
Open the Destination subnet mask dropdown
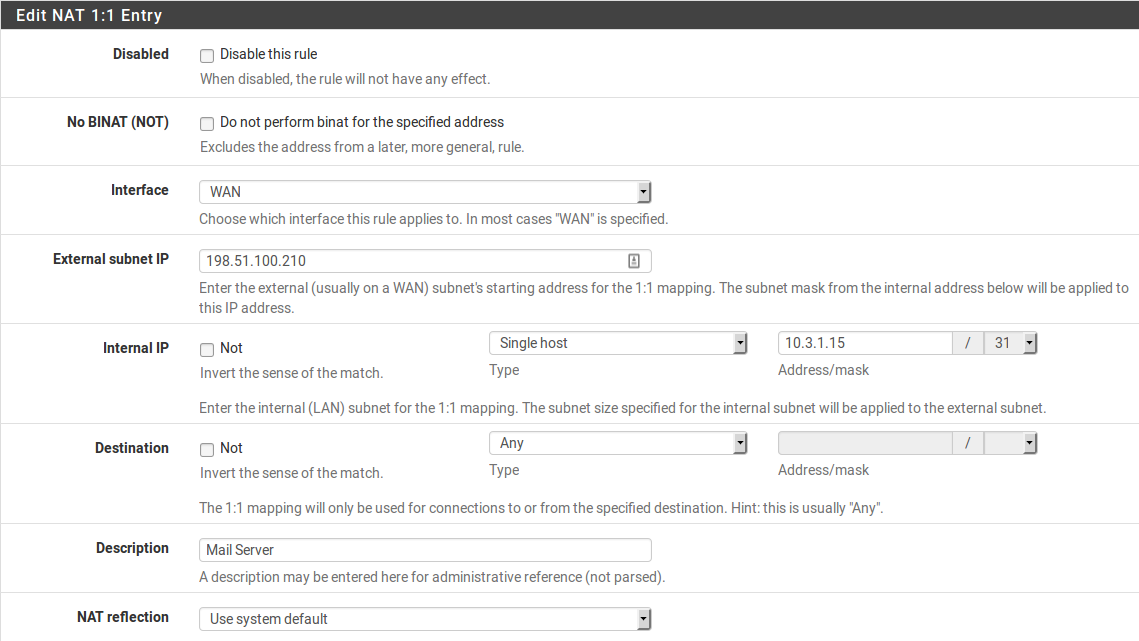pyautogui.click(x=1011, y=443)
